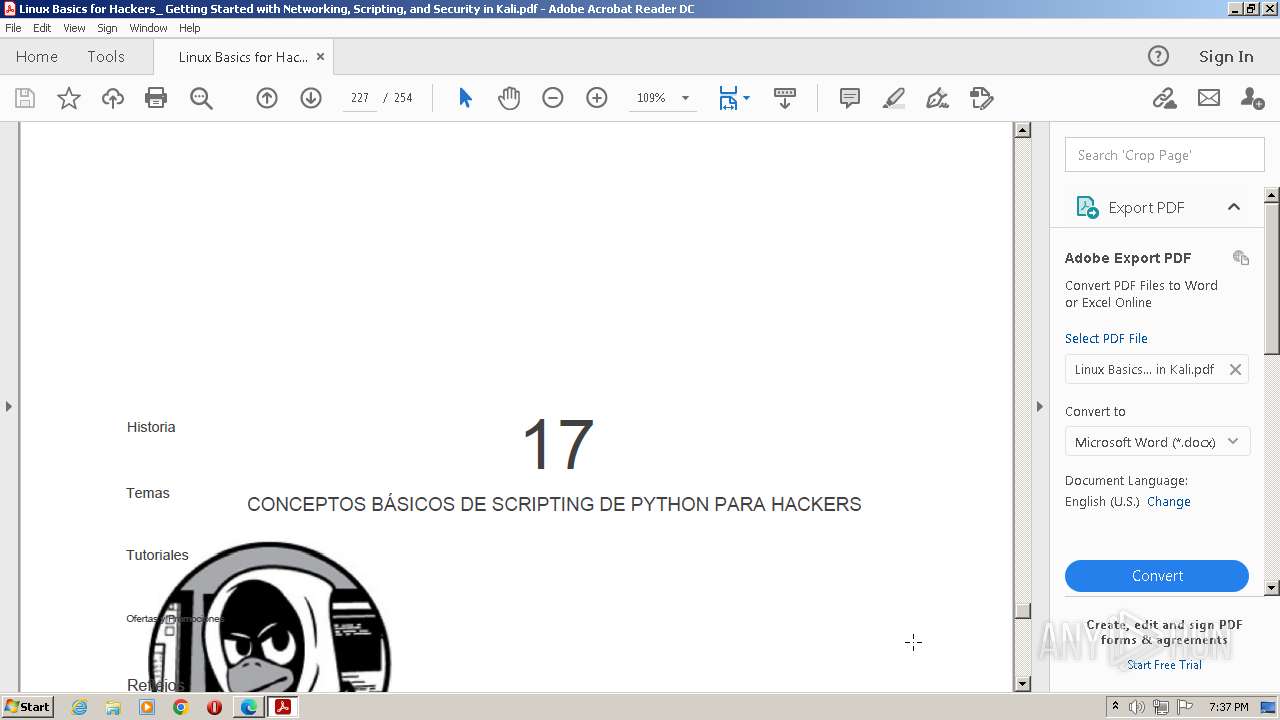The width and height of the screenshot is (1280, 720).
Task: Go to the previous page using the up arrow
Action: tap(267, 98)
